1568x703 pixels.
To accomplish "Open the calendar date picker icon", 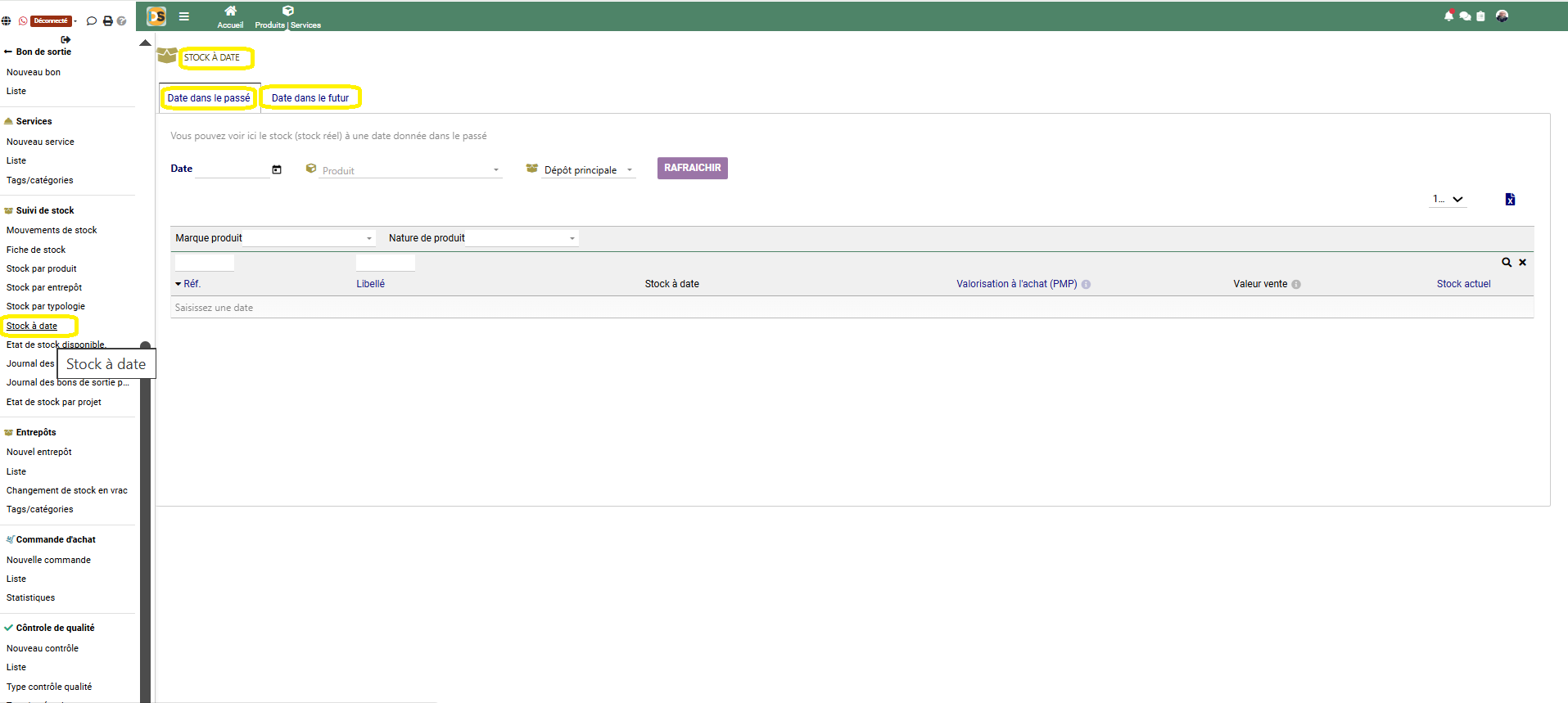I will pyautogui.click(x=277, y=169).
